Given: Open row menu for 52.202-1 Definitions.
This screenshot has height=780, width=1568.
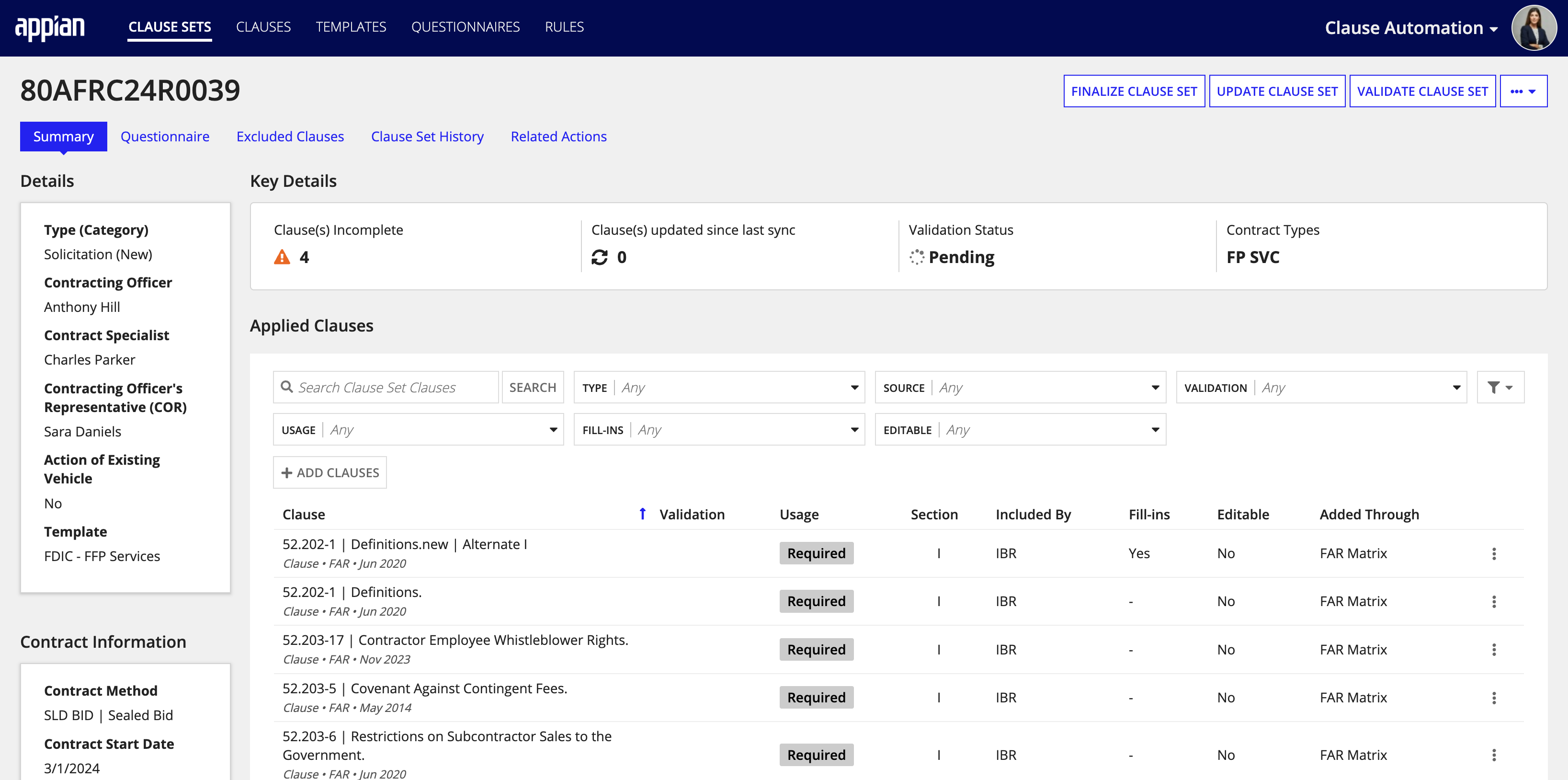Looking at the screenshot, I should tap(1494, 602).
